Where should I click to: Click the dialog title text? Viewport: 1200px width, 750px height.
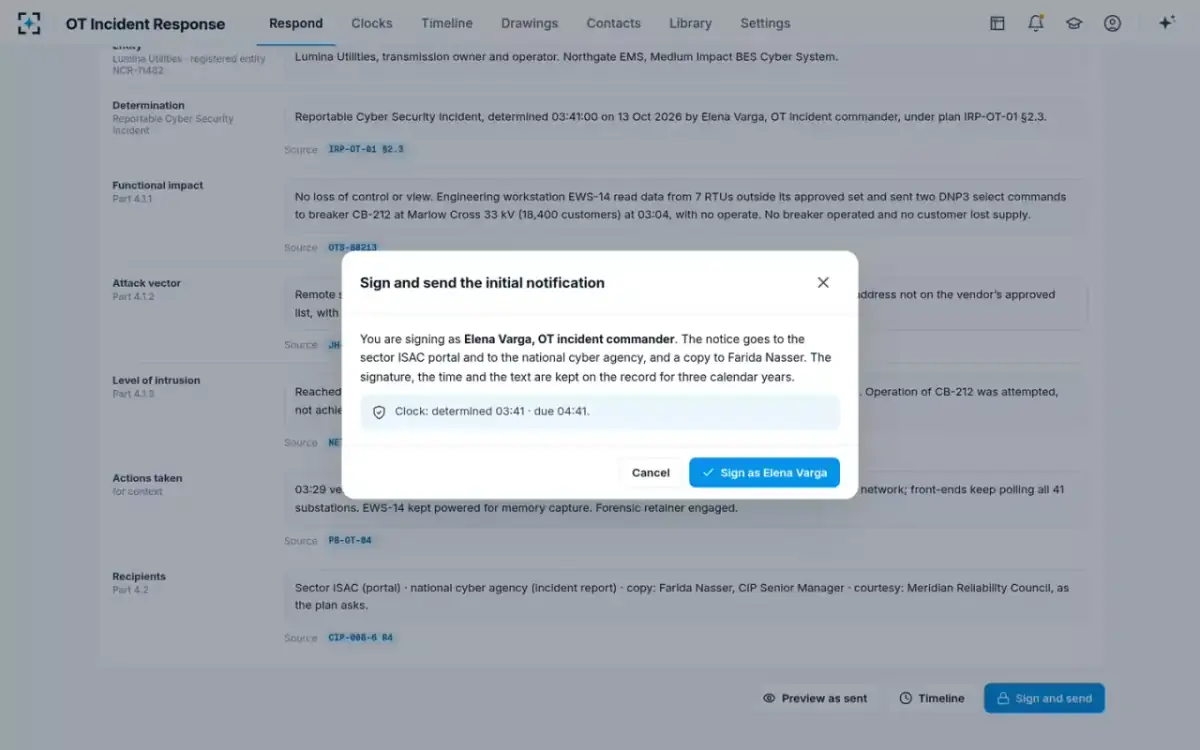[x=482, y=283]
